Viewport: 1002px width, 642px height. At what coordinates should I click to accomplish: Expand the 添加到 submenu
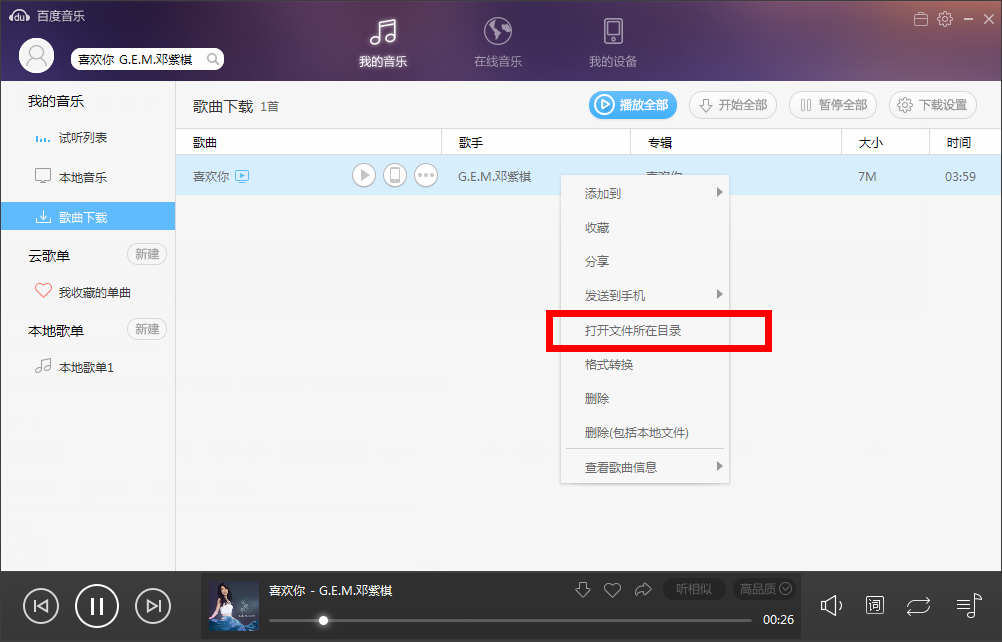click(645, 194)
